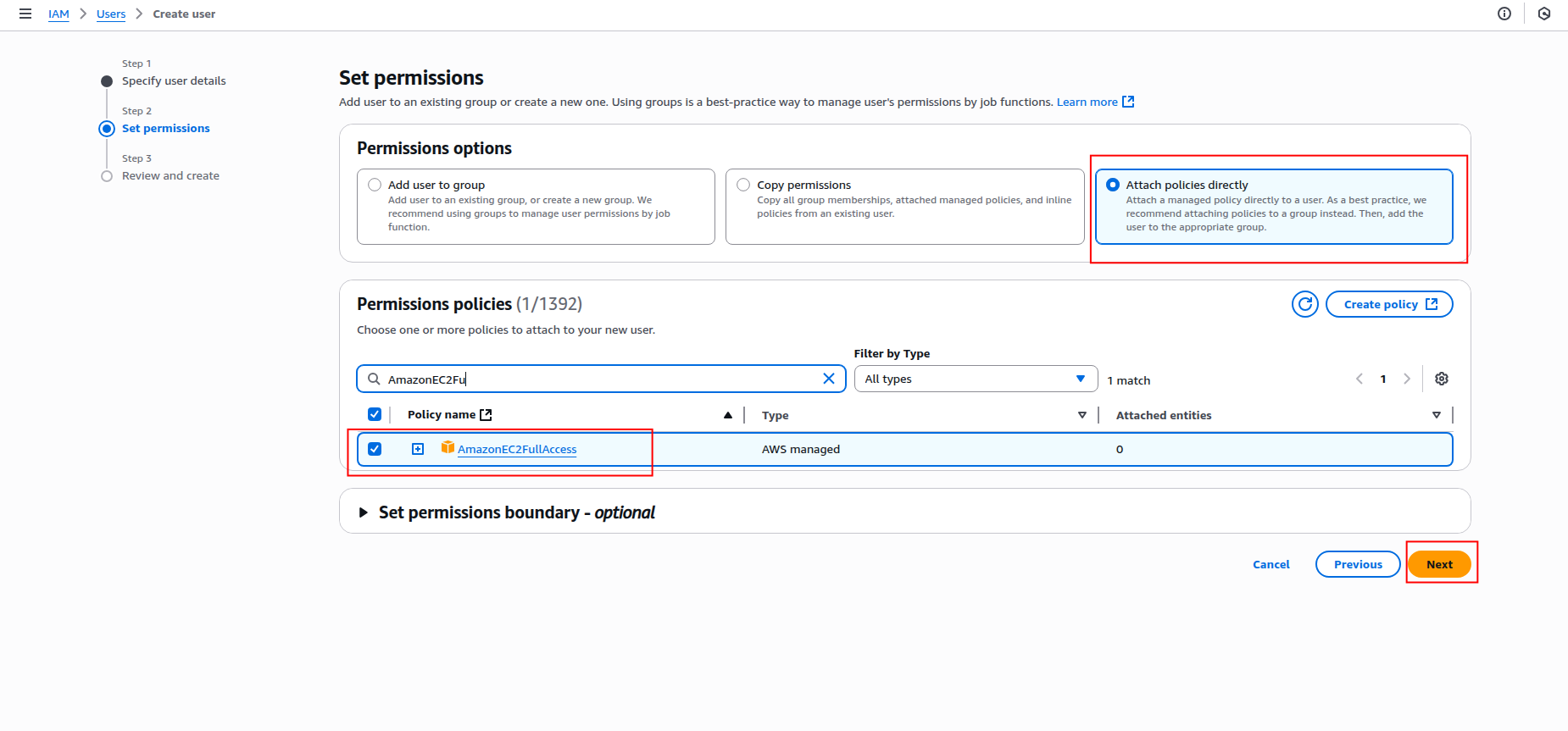The width and height of the screenshot is (1568, 731).
Task: Select Add user to group option
Action: tap(375, 185)
